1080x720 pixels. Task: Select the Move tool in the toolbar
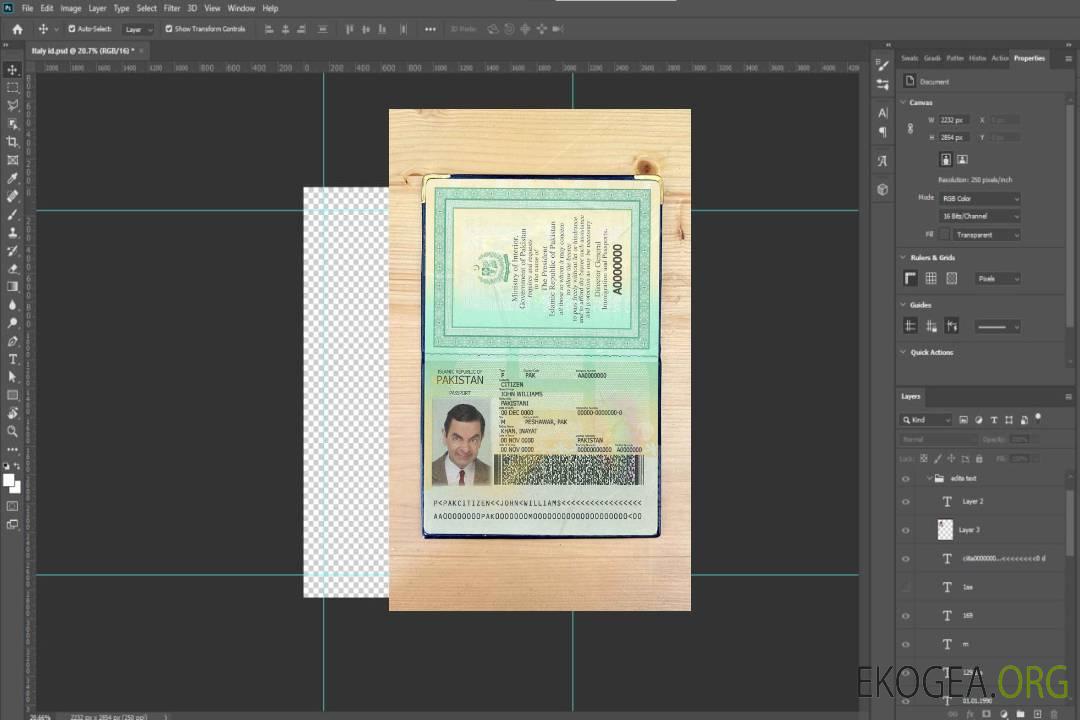(x=12, y=70)
